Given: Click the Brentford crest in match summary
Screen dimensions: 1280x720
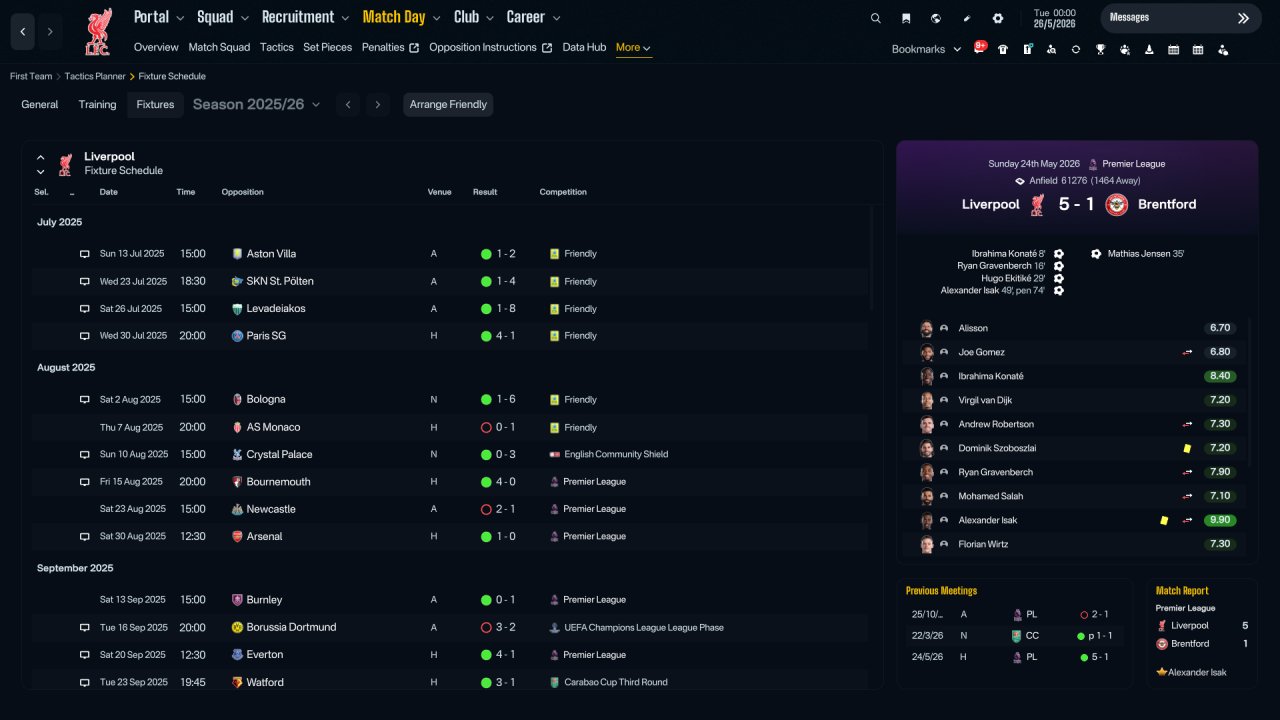Looking at the screenshot, I should click(x=1117, y=204).
